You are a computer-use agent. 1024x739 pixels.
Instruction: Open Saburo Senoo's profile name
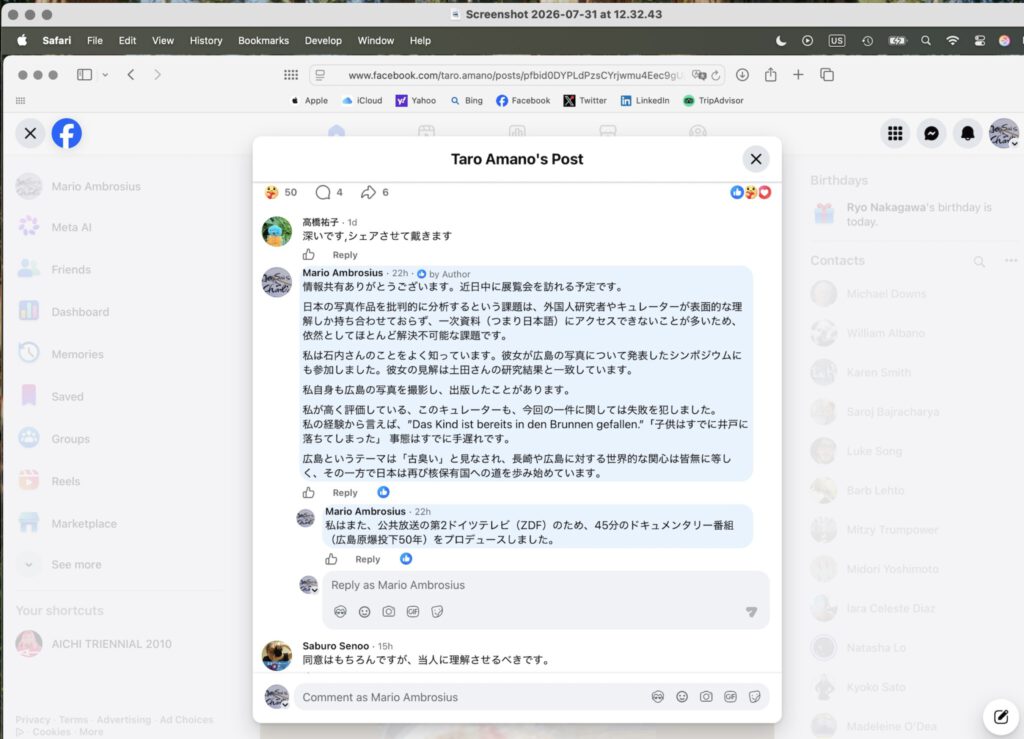(336, 646)
